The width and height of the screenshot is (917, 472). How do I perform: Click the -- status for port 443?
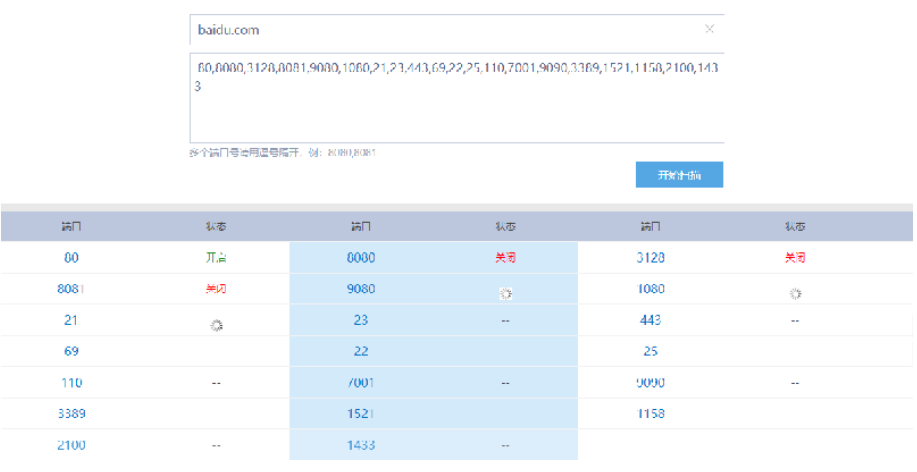pos(795,321)
